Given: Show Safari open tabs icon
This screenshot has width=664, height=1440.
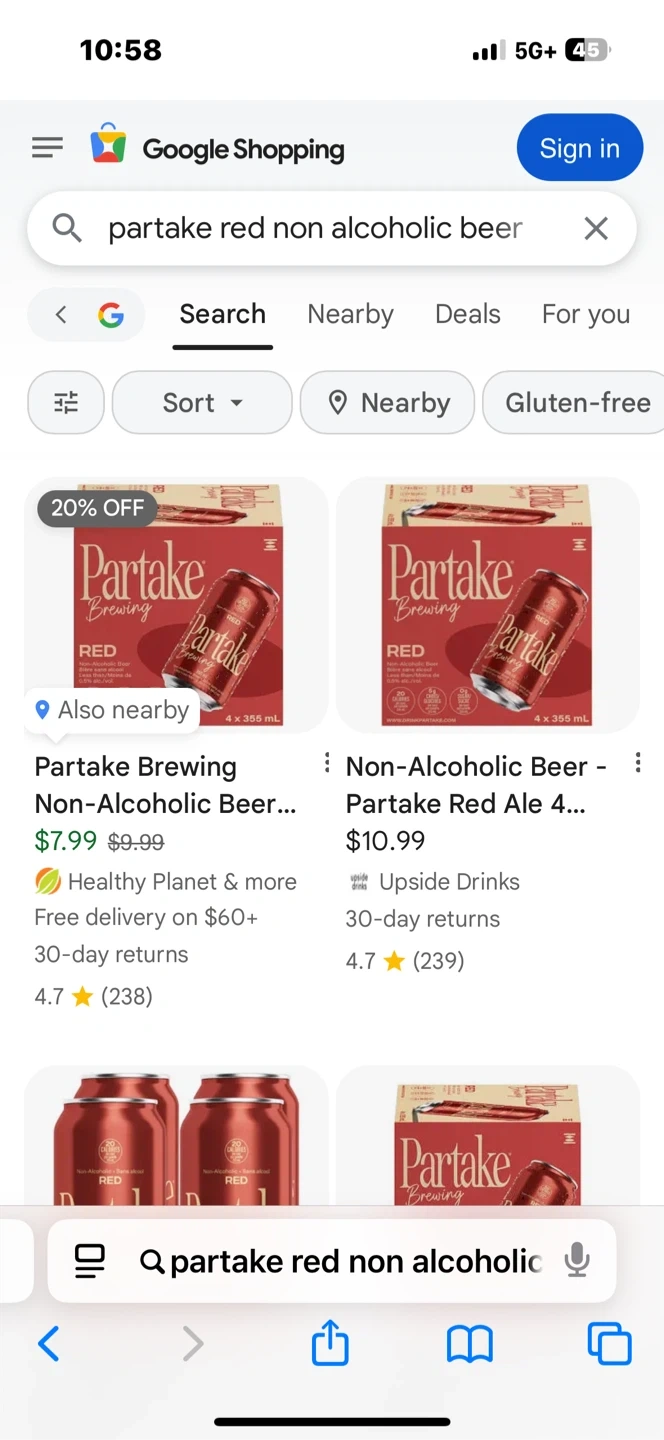Looking at the screenshot, I should coord(609,1343).
